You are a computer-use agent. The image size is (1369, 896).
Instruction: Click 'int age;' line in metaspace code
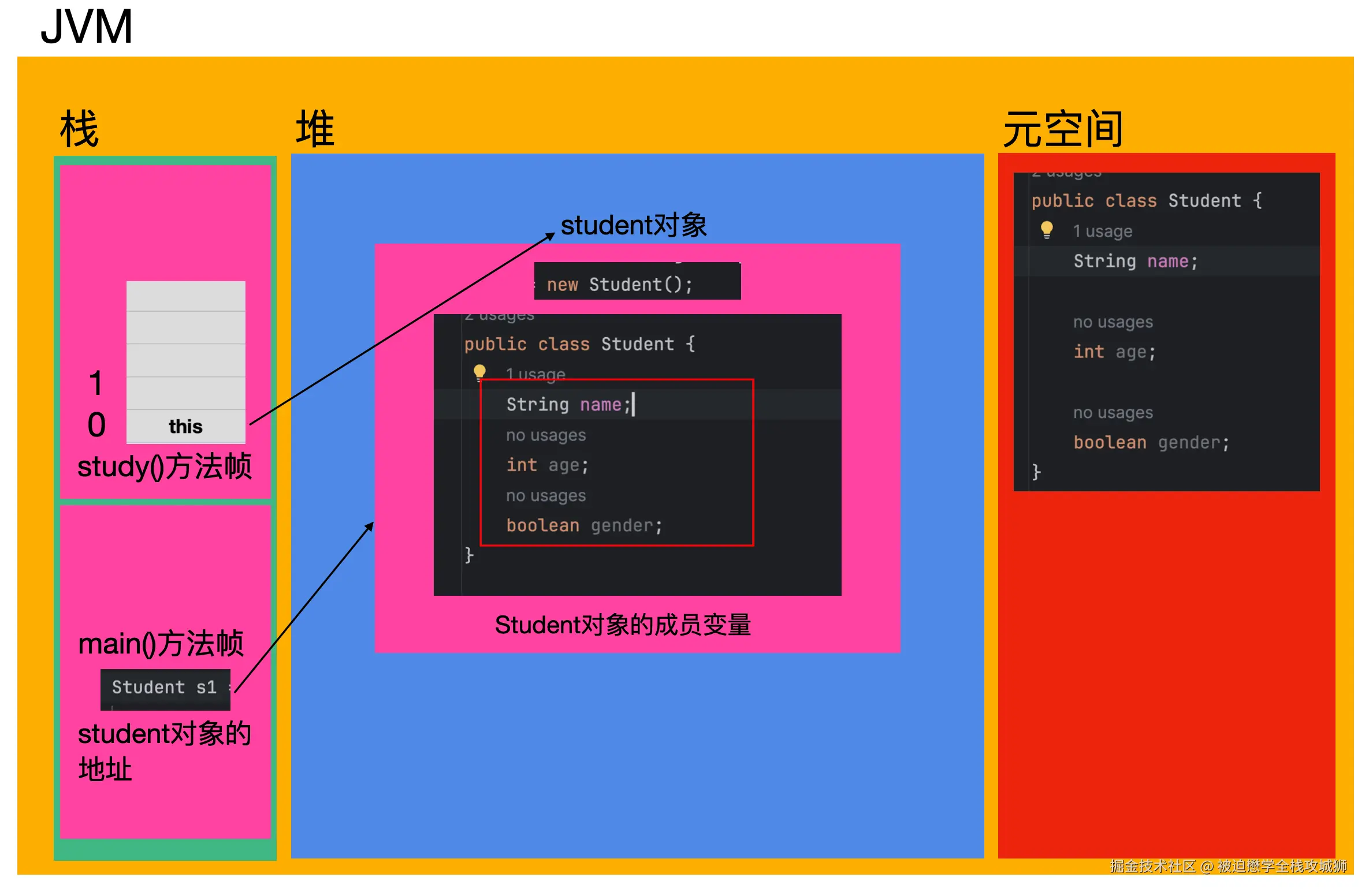click(x=1114, y=352)
